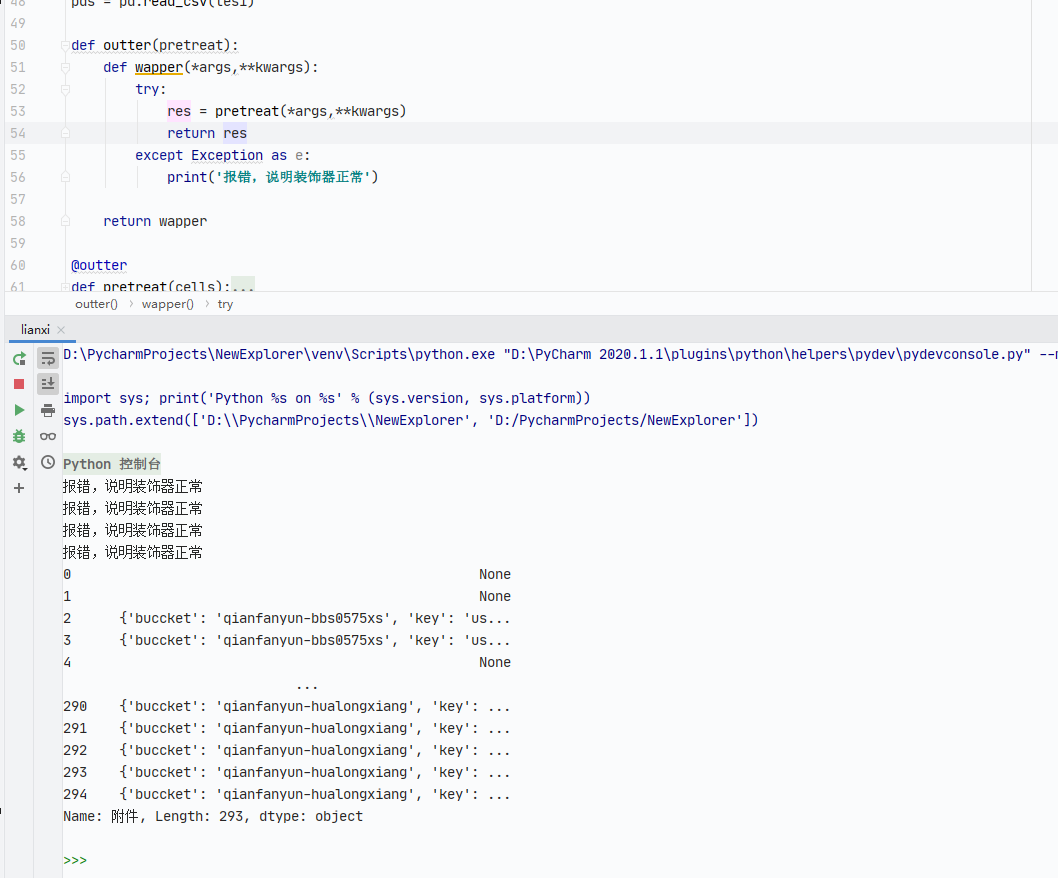Select the lianxi console tab
This screenshot has height=878, width=1058.
35,329
